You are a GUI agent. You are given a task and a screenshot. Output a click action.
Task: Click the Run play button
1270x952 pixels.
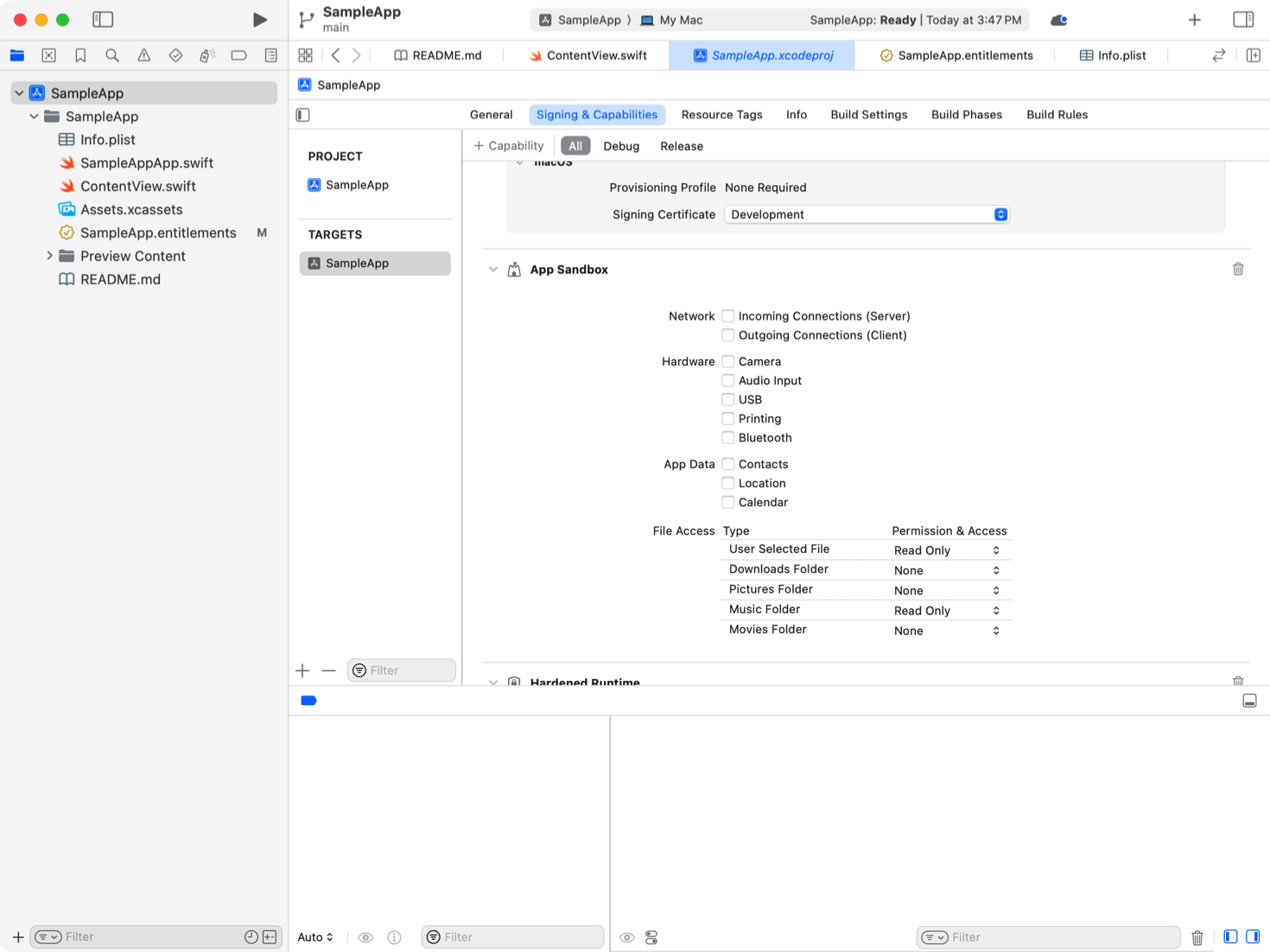[x=259, y=20]
